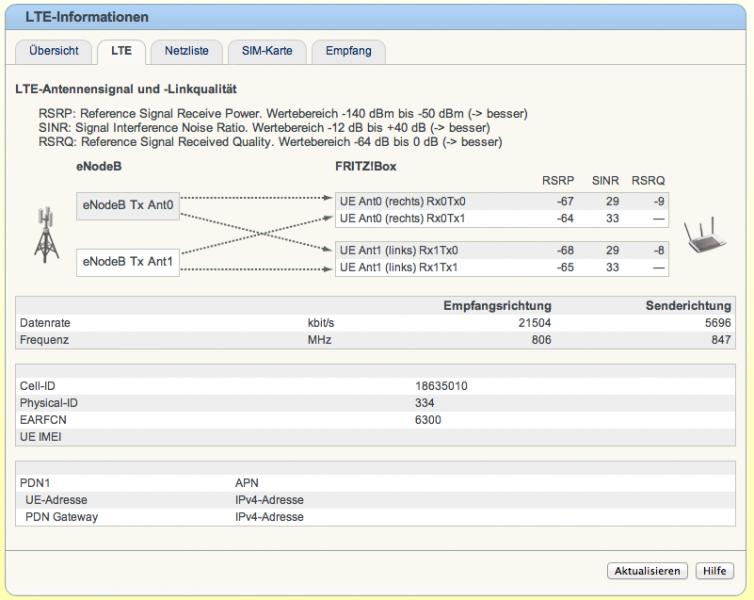The height and width of the screenshot is (600, 754).
Task: Click the cell tower icon
Action: point(47,235)
